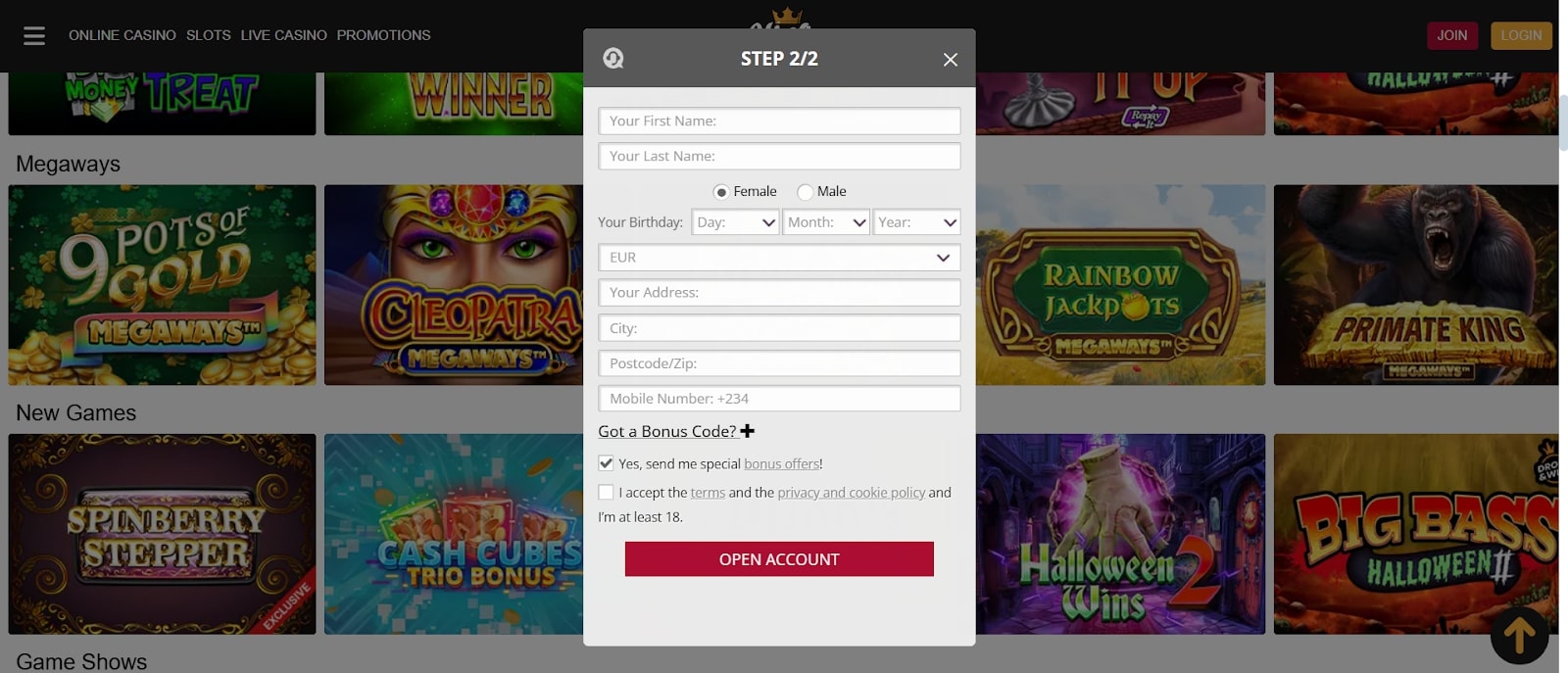The height and width of the screenshot is (673, 1568).
Task: Click the Your First Name field
Action: 779,121
